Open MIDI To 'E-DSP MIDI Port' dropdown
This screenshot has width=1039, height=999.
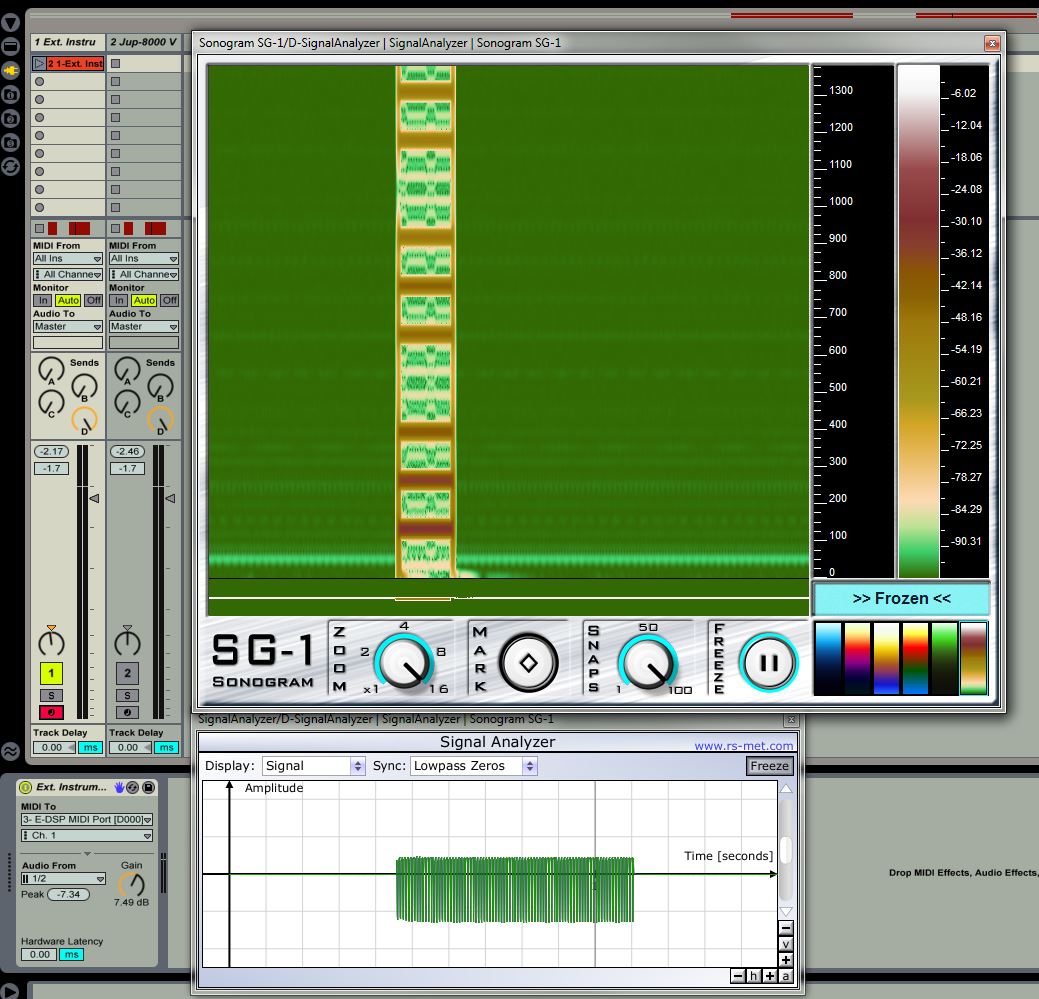click(87, 819)
